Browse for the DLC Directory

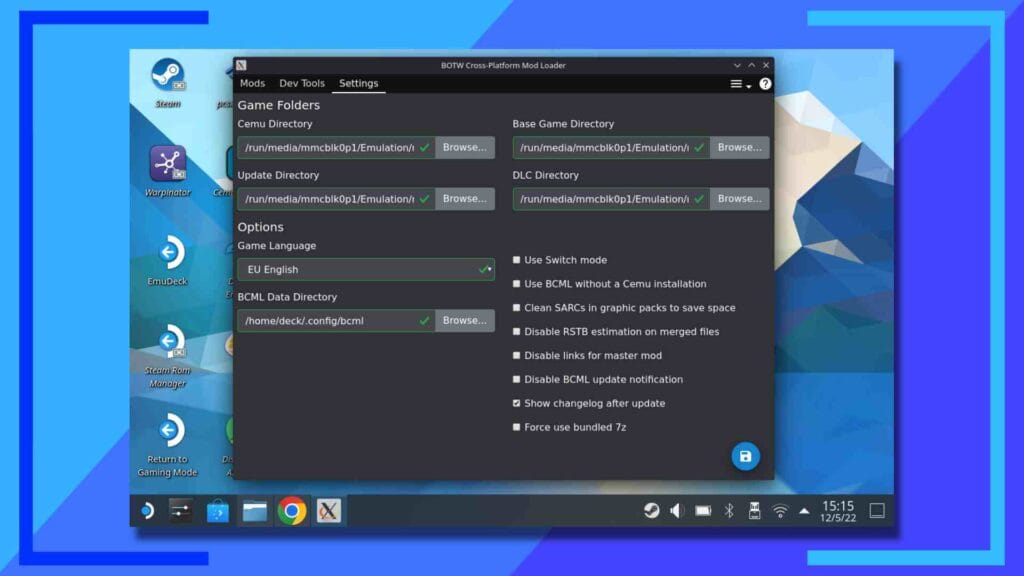coord(739,199)
